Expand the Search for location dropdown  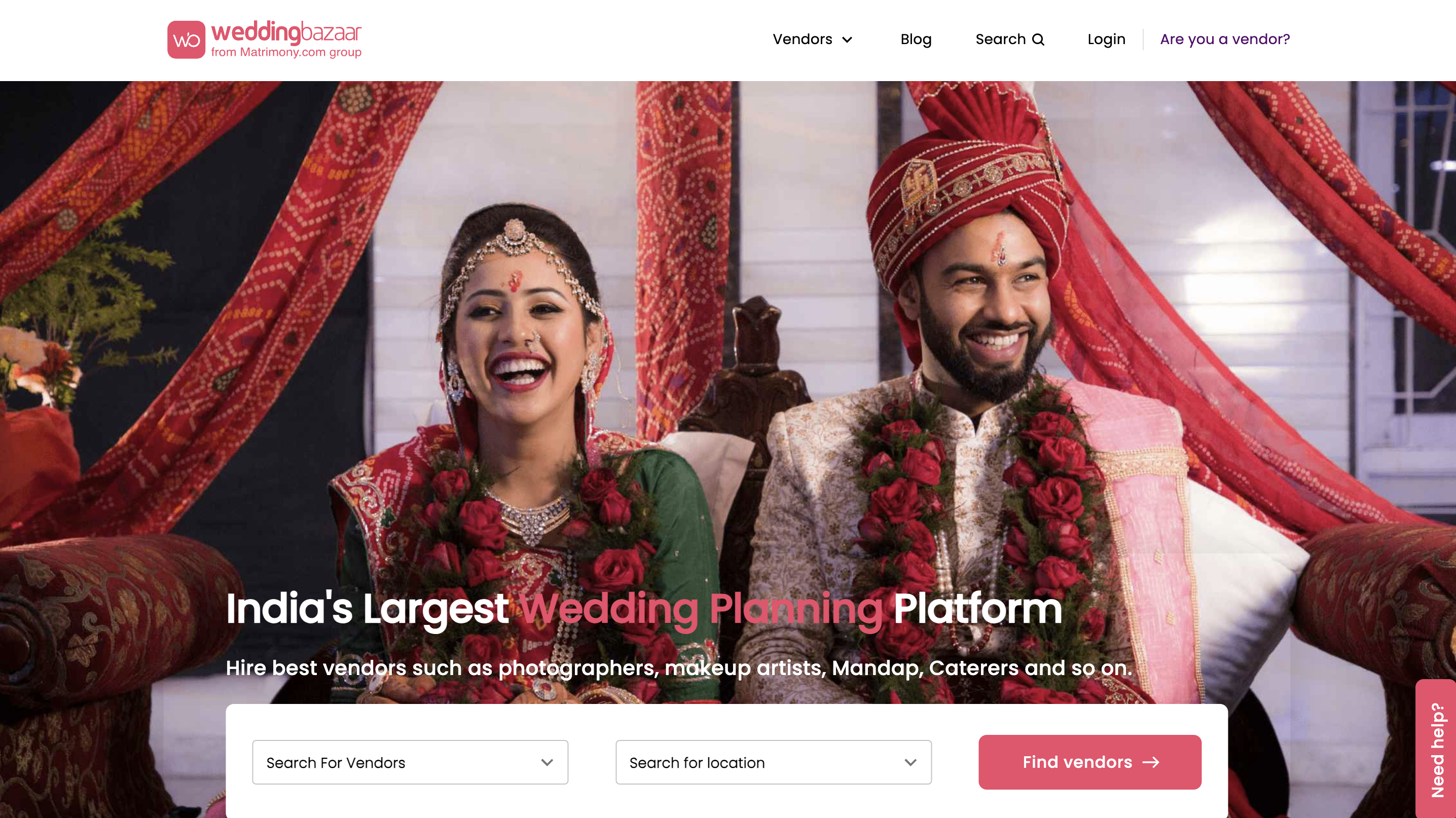[x=773, y=762]
